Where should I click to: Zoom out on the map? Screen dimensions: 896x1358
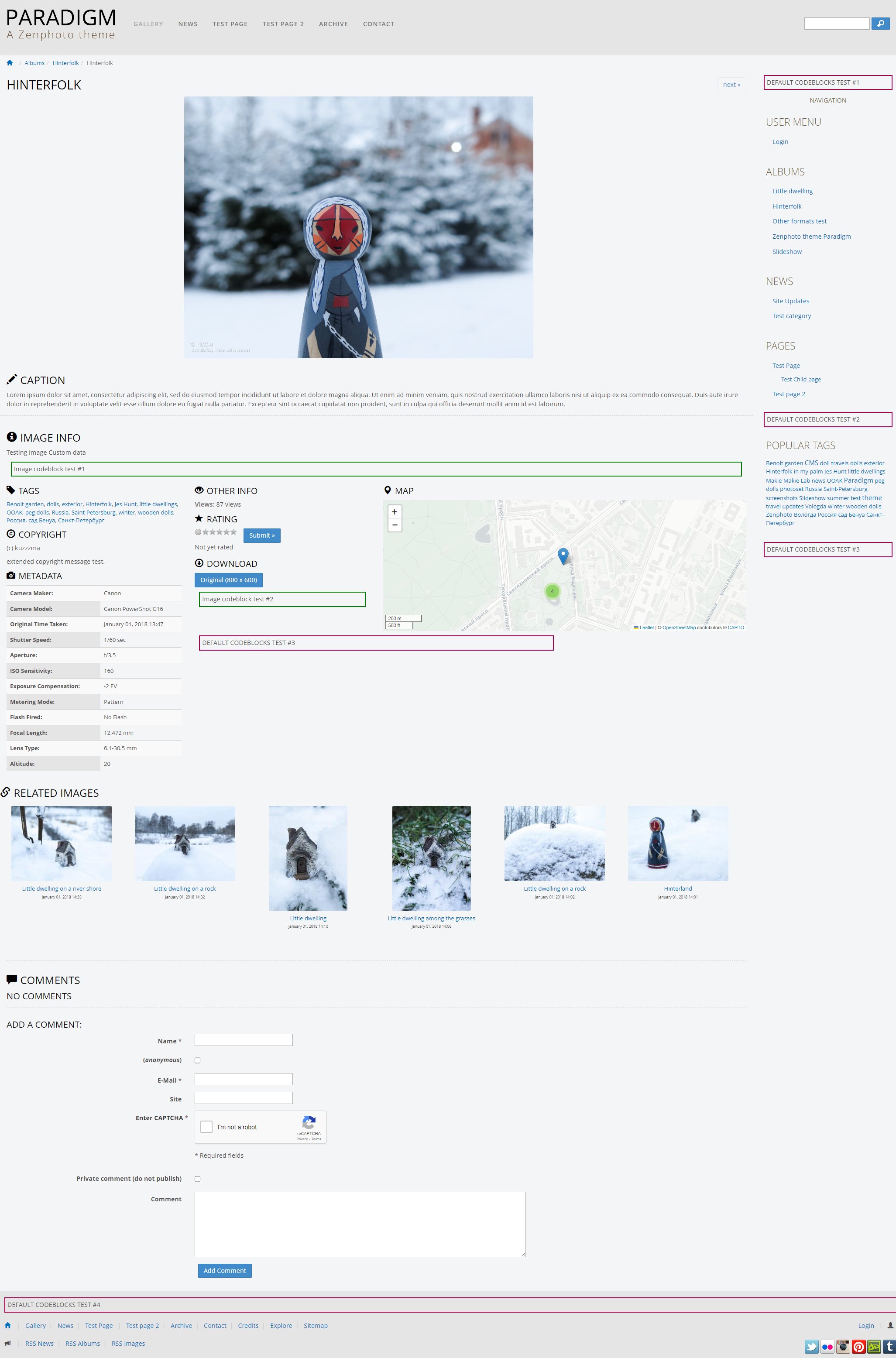pos(394,525)
